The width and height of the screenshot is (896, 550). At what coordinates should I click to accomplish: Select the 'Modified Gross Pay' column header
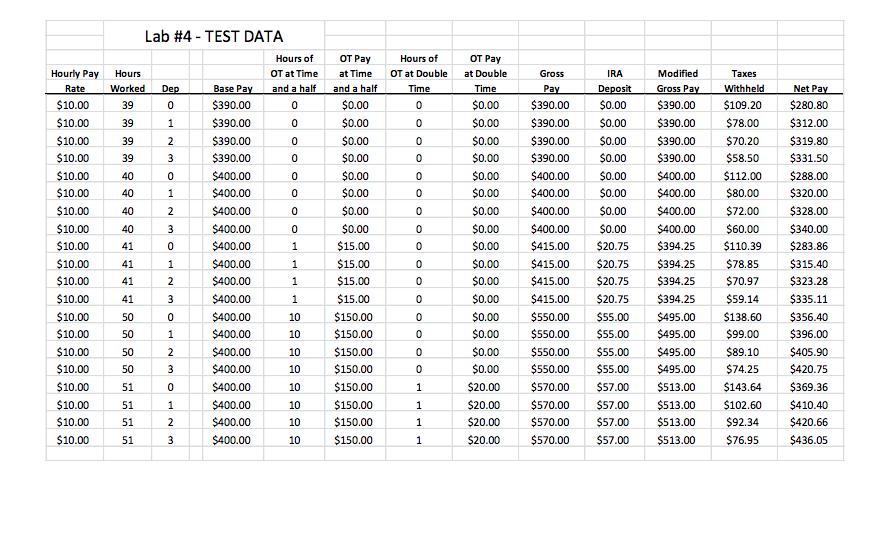coord(678,81)
